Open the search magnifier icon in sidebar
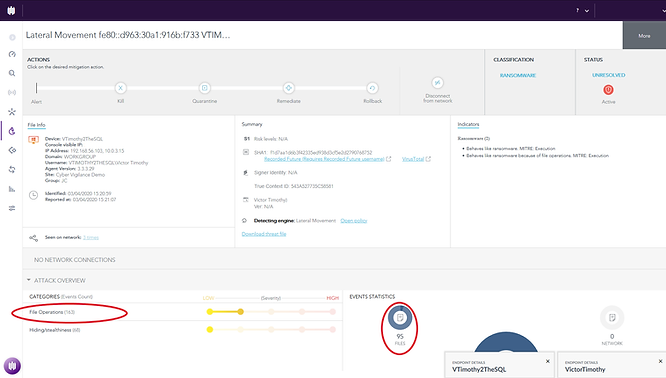 12,73
